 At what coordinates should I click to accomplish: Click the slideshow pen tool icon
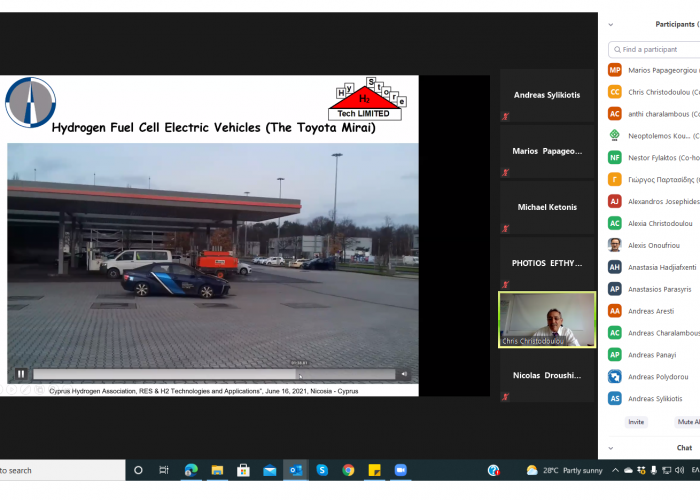[25, 390]
